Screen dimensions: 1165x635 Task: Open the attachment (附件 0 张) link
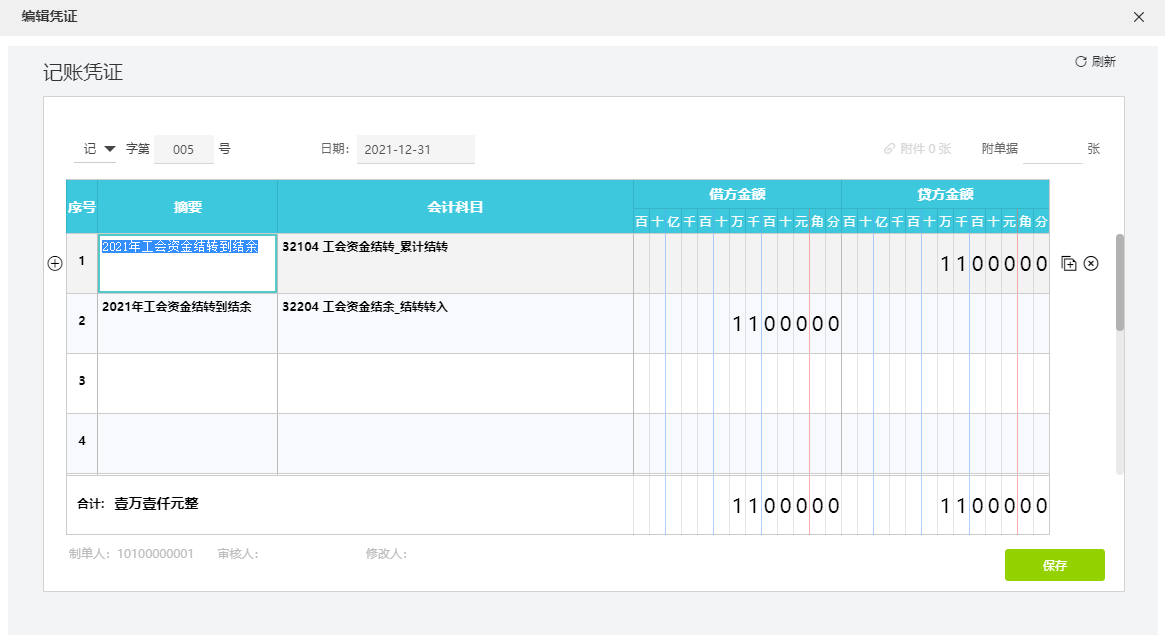tap(917, 149)
